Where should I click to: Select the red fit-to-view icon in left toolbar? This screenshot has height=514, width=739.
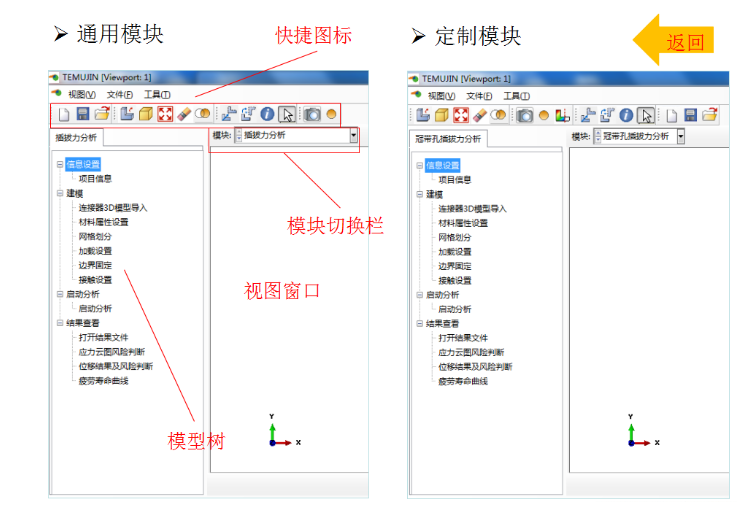165,115
